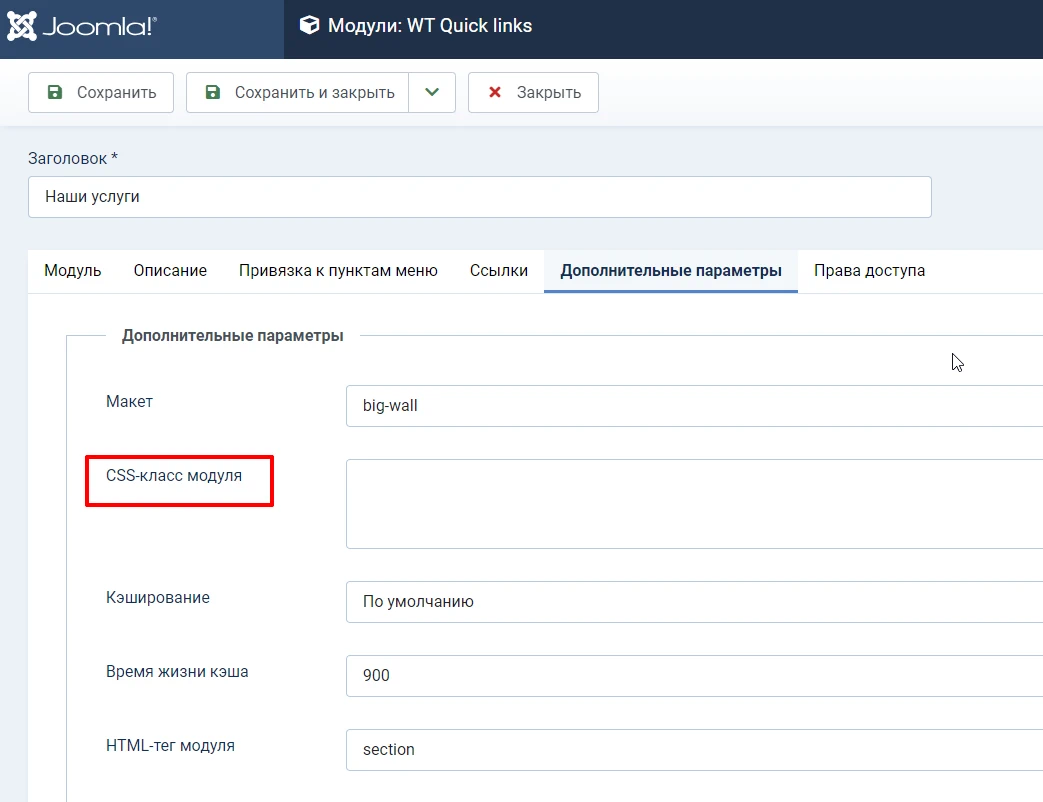The image size is (1043, 802).
Task: Click the module cube icon in the header
Action: pyautogui.click(x=309, y=26)
